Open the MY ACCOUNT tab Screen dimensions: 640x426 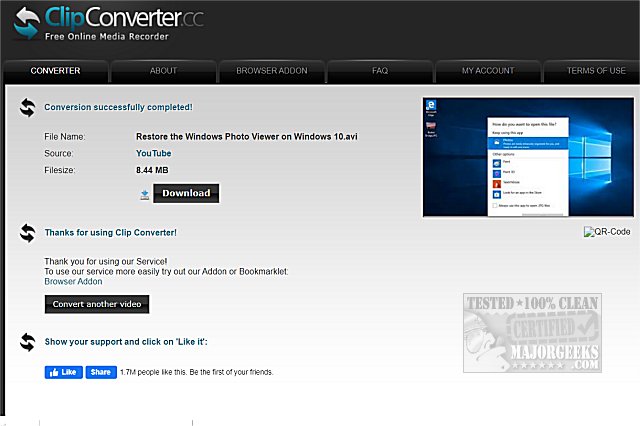pos(488,71)
